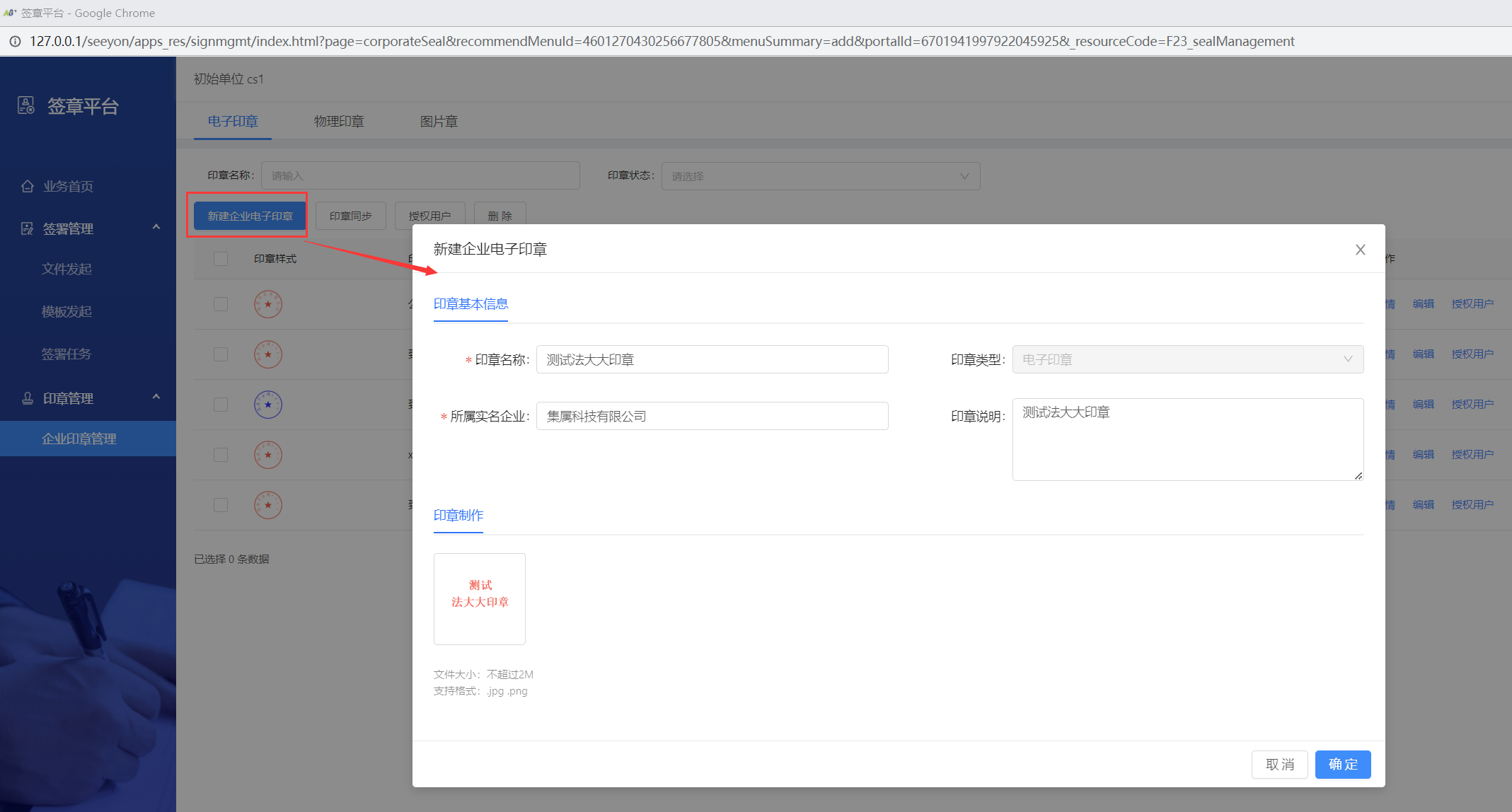Click the last red seal image in list
Screen dimensions: 1512x812
click(x=268, y=505)
